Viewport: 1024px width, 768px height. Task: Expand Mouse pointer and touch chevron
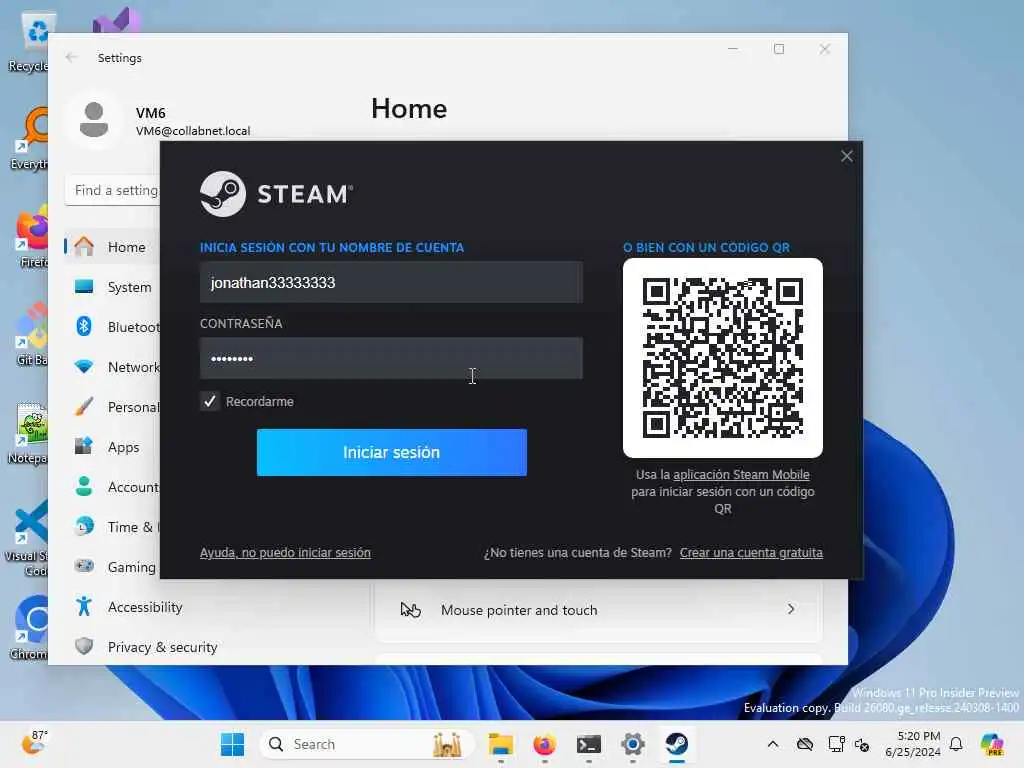click(791, 609)
